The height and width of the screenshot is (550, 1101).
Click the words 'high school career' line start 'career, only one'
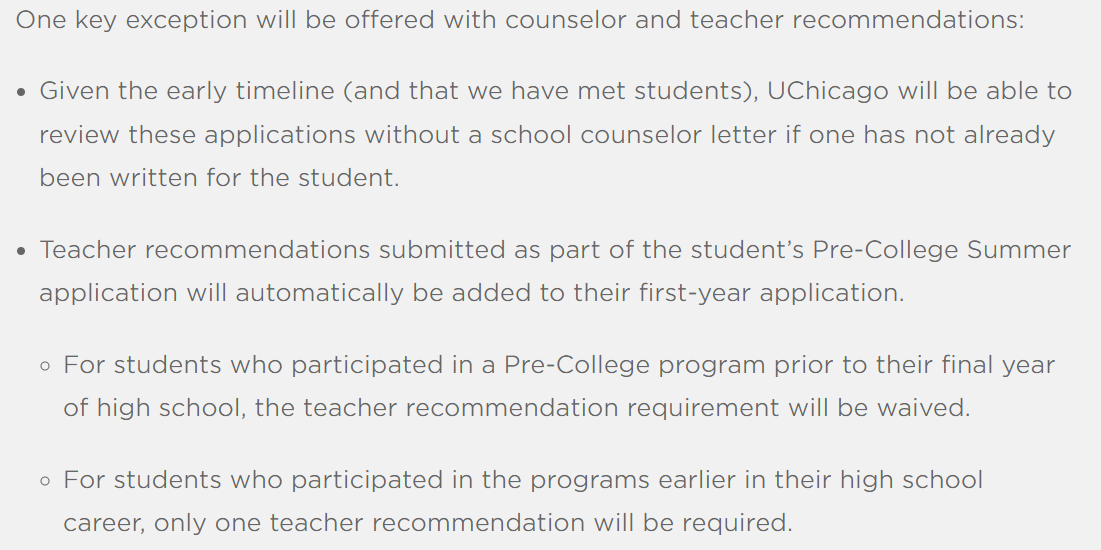pos(105,523)
